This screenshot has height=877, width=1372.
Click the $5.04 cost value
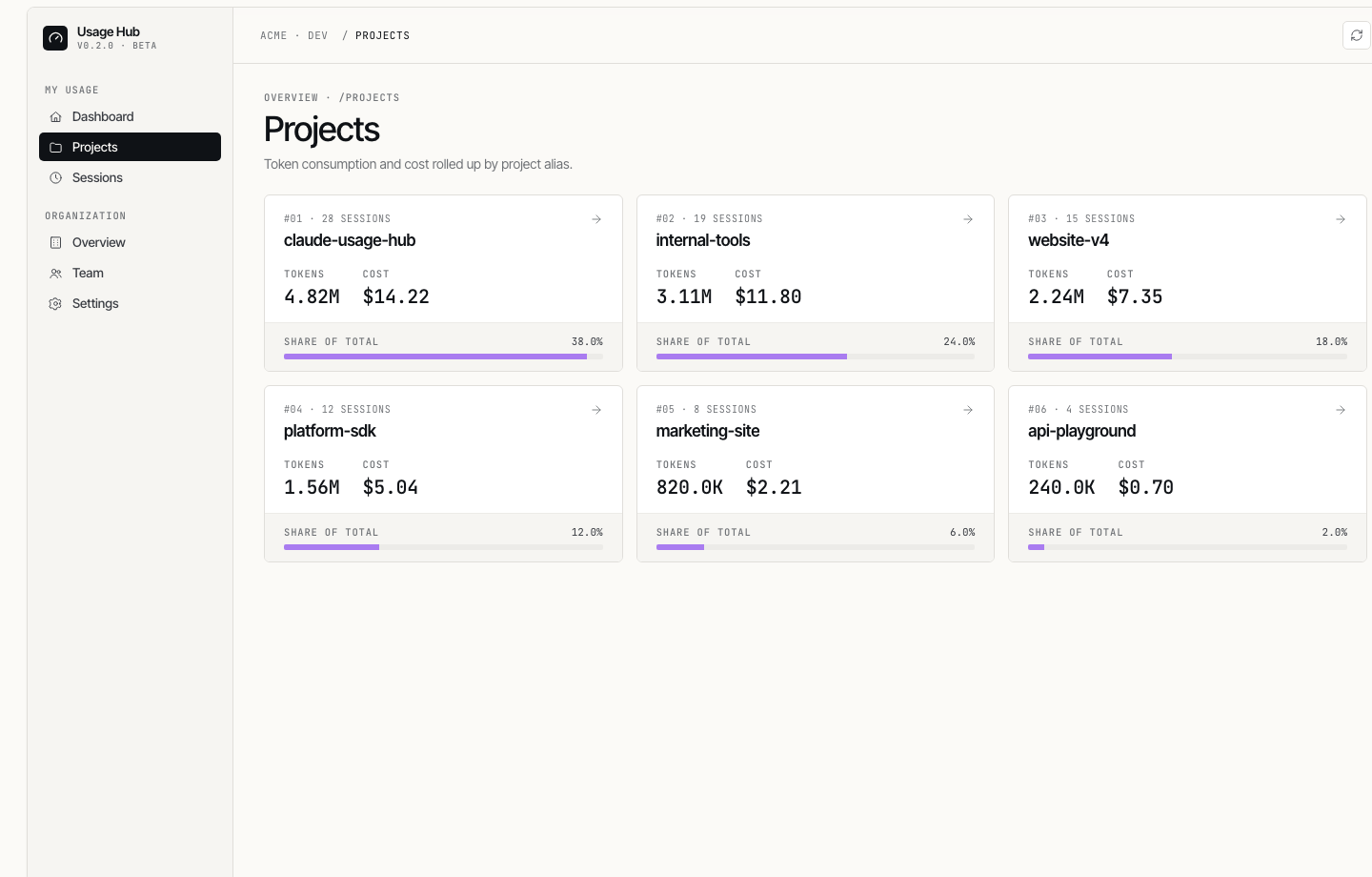click(x=391, y=487)
